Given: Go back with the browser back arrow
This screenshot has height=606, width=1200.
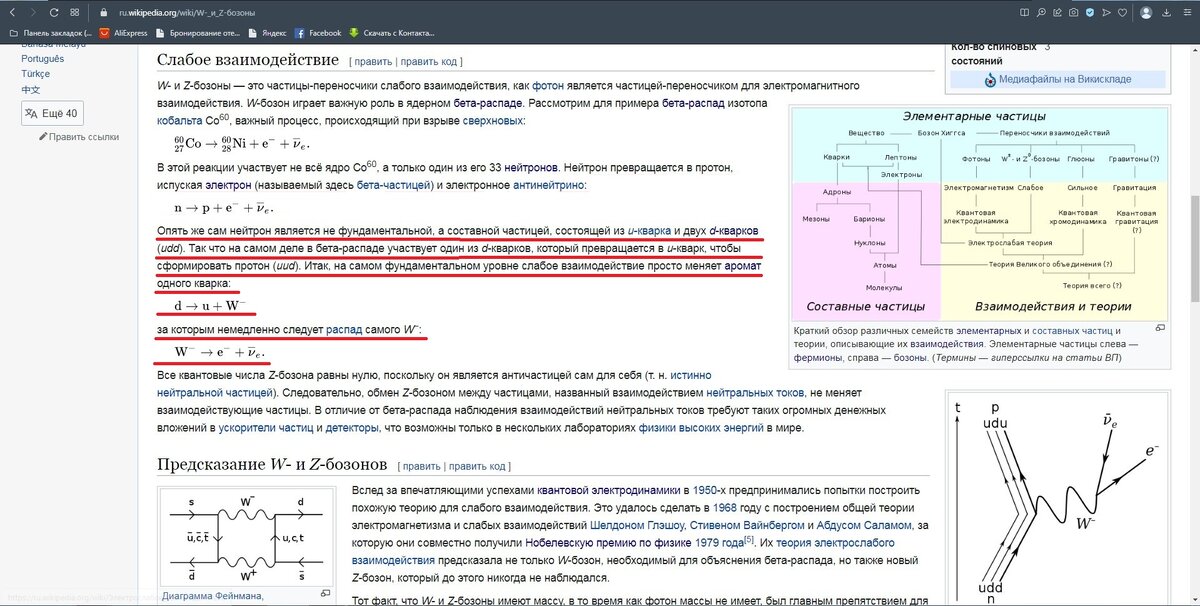Looking at the screenshot, I should pos(11,13).
